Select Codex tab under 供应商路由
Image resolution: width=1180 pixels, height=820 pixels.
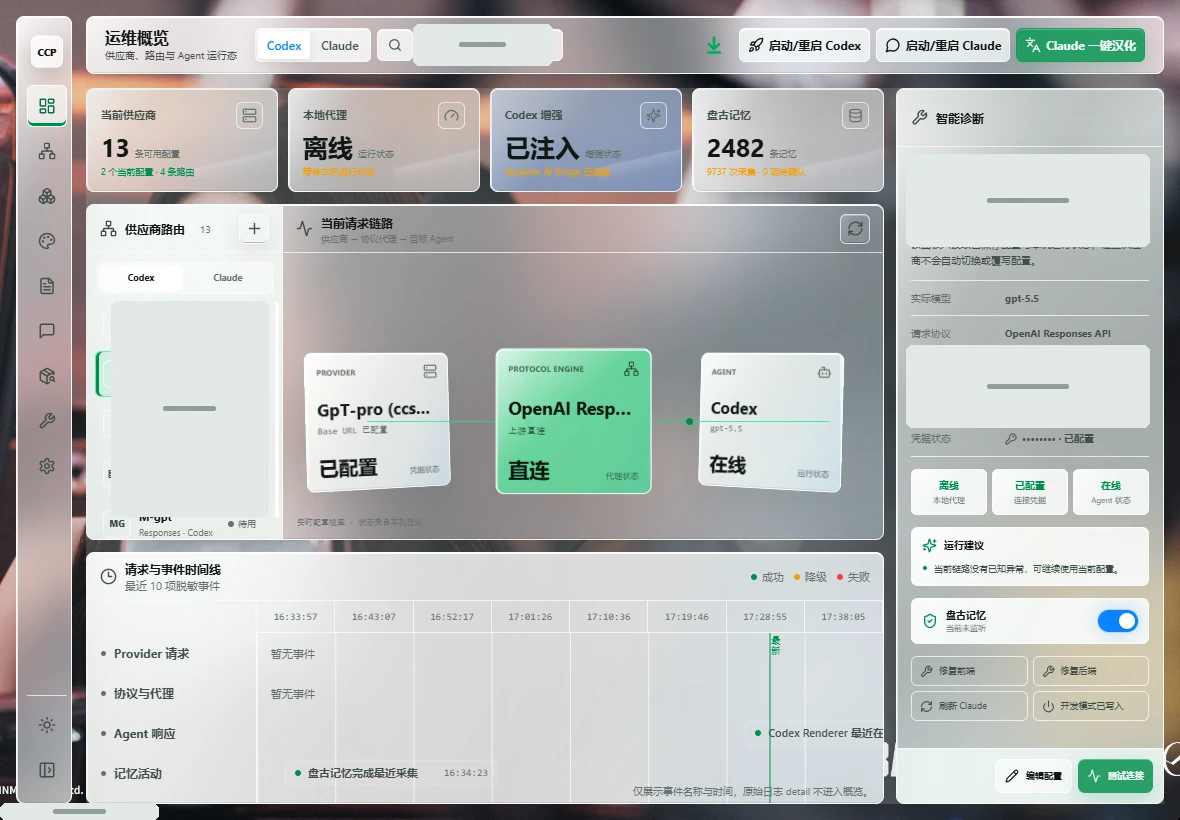[141, 278]
